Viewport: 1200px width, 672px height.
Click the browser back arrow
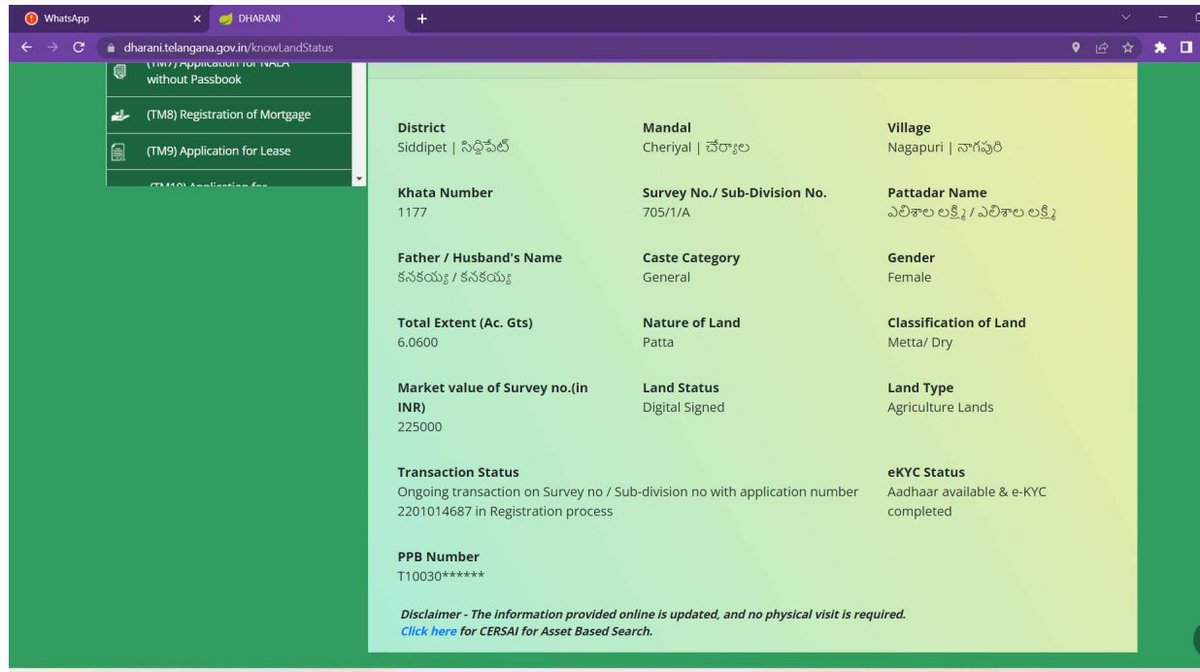(27, 47)
